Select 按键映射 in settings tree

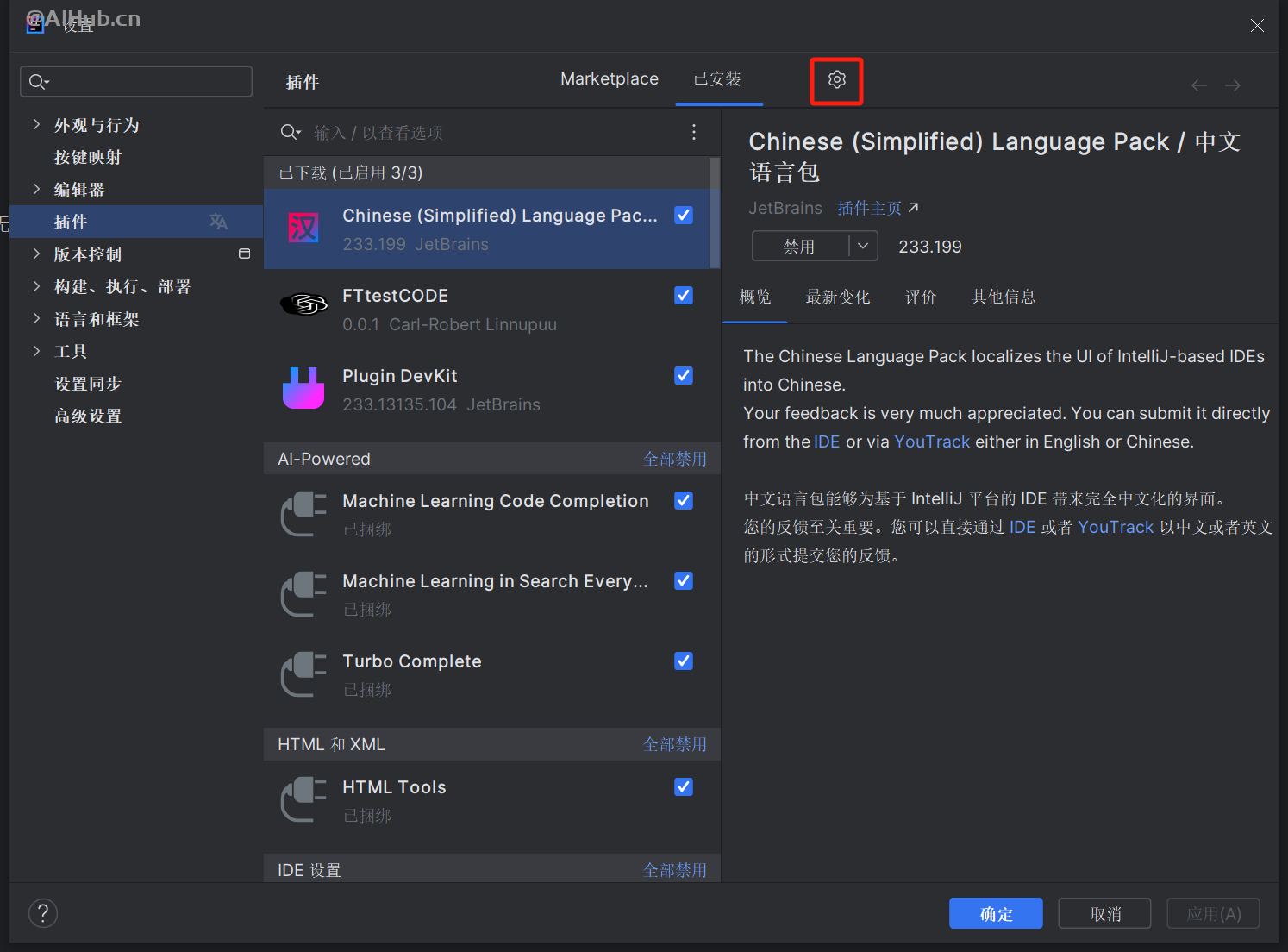[88, 157]
